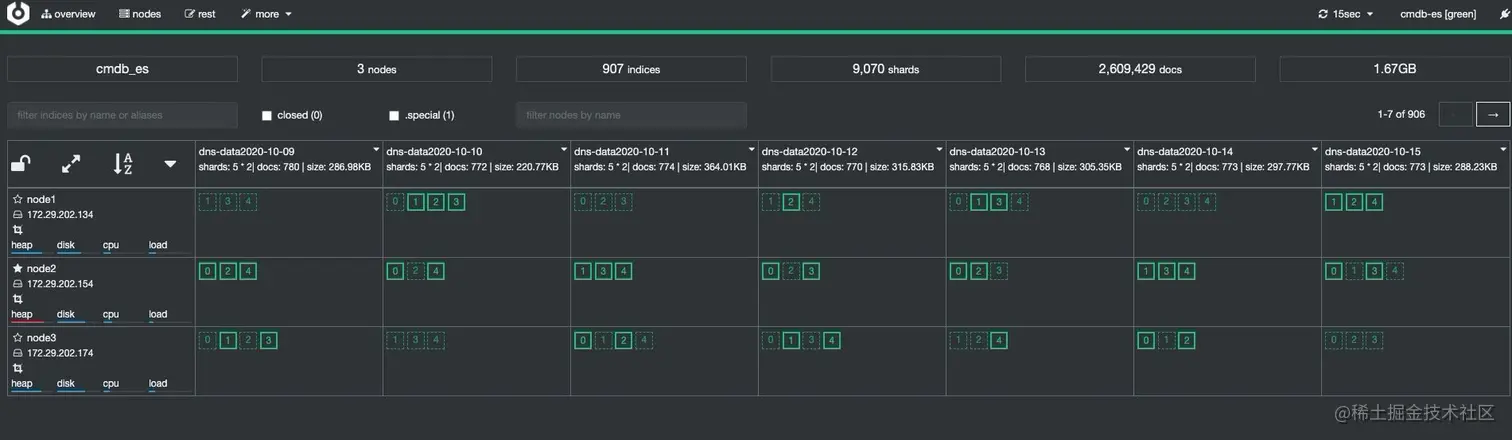Click the previous page button
Image resolution: width=1512 pixels, height=440 pixels.
(x=1455, y=115)
